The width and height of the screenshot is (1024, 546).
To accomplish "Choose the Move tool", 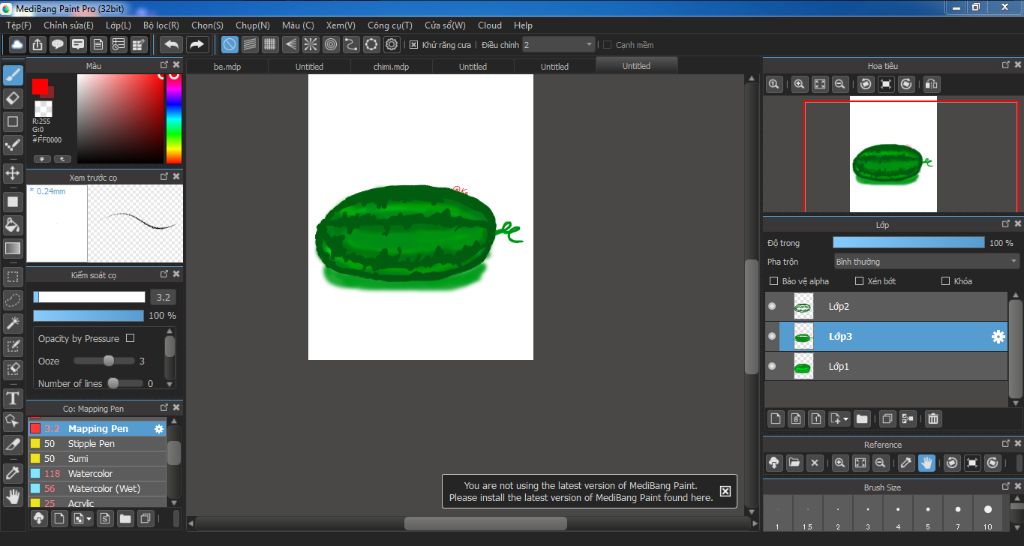I will [12, 173].
